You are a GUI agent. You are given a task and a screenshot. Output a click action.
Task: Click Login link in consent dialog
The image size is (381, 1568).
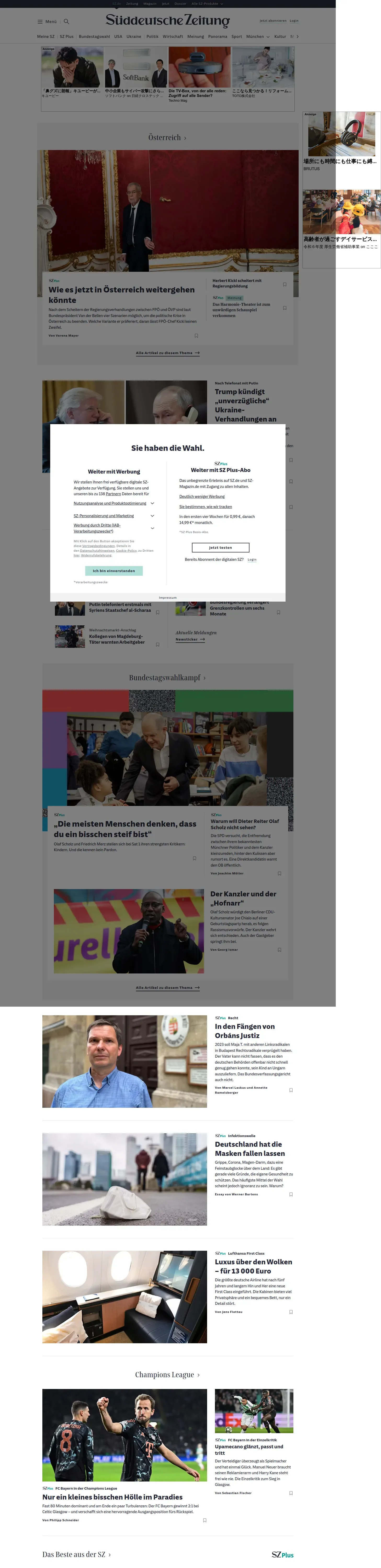(x=252, y=560)
